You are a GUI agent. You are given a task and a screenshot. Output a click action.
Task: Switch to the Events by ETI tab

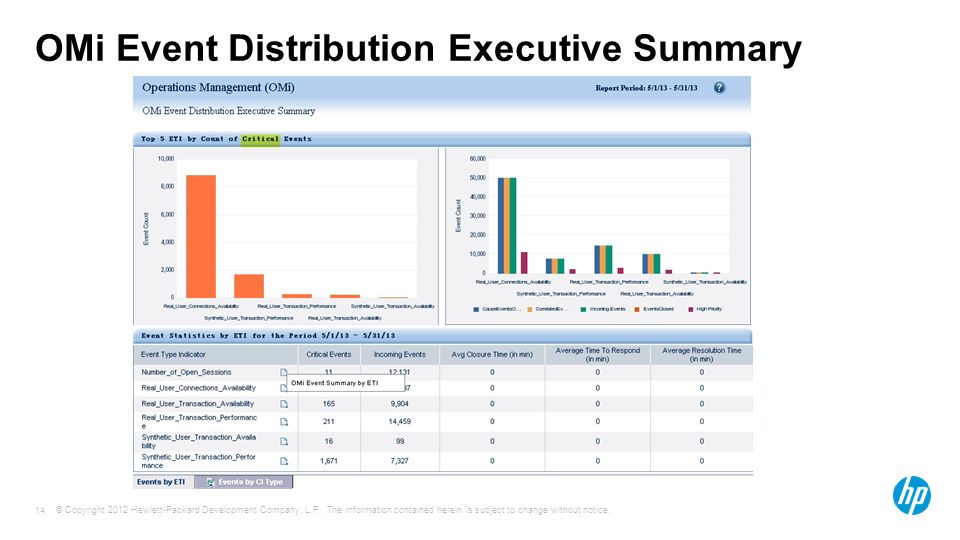163,482
